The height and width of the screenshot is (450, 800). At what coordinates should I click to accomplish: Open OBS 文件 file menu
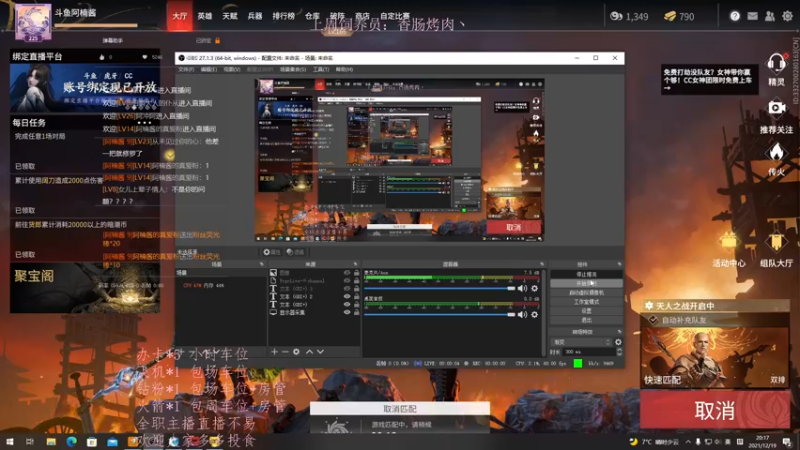tap(186, 69)
